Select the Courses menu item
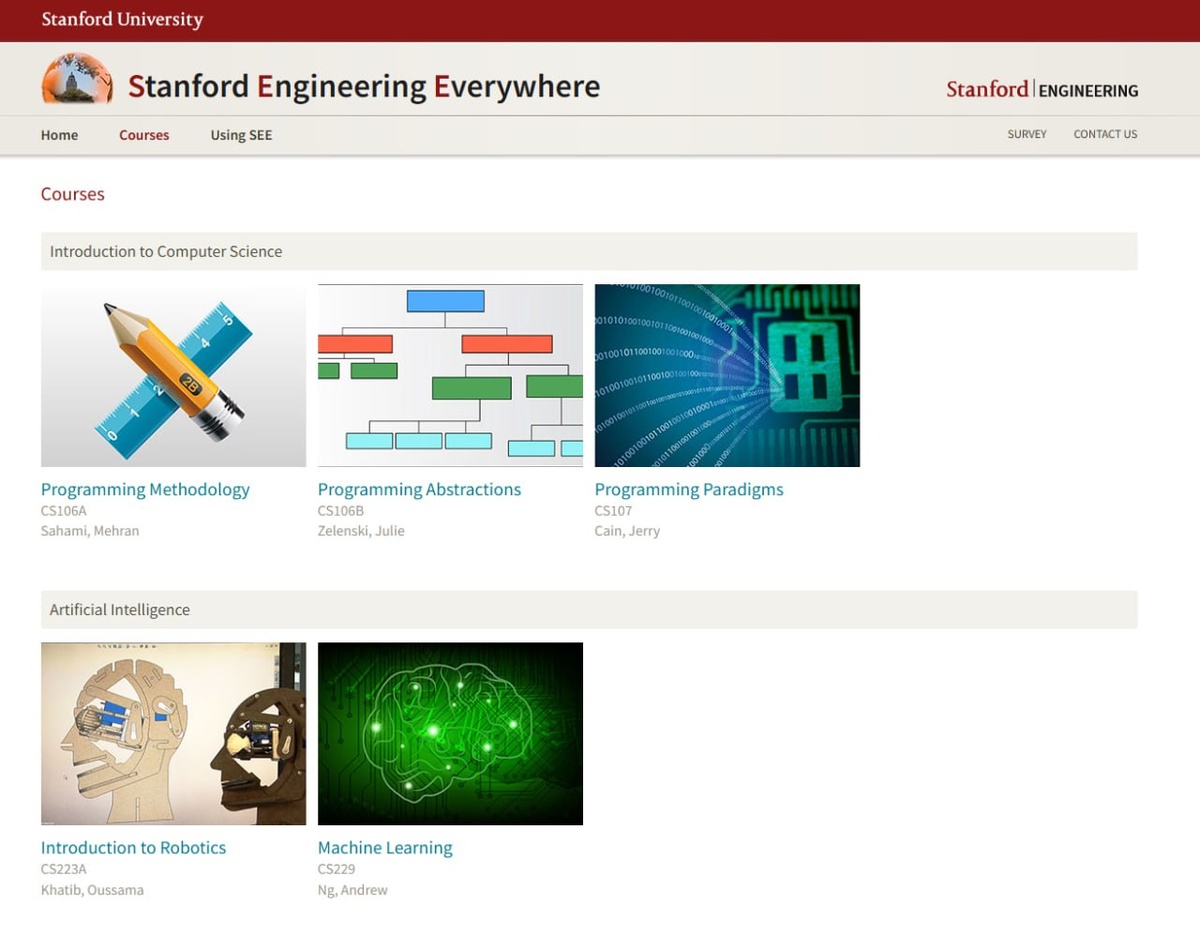 (144, 135)
